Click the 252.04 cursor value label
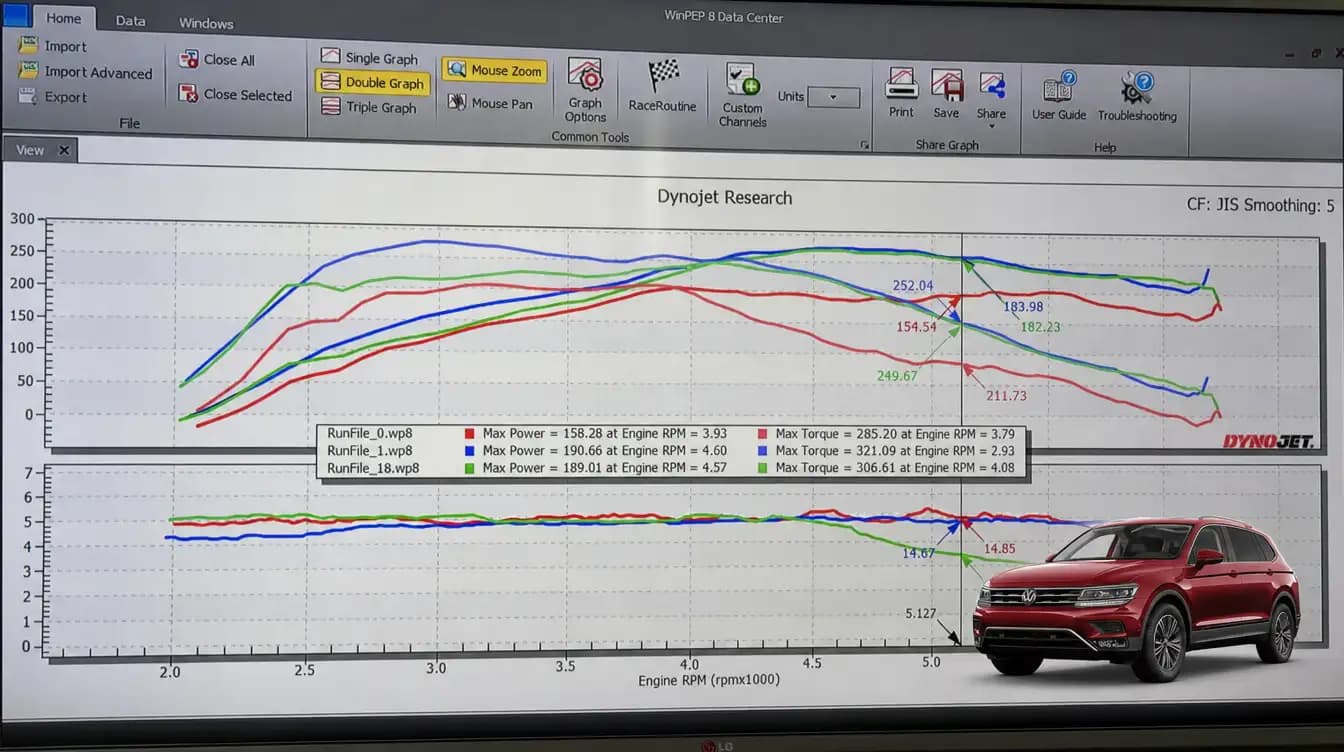 pyautogui.click(x=912, y=286)
